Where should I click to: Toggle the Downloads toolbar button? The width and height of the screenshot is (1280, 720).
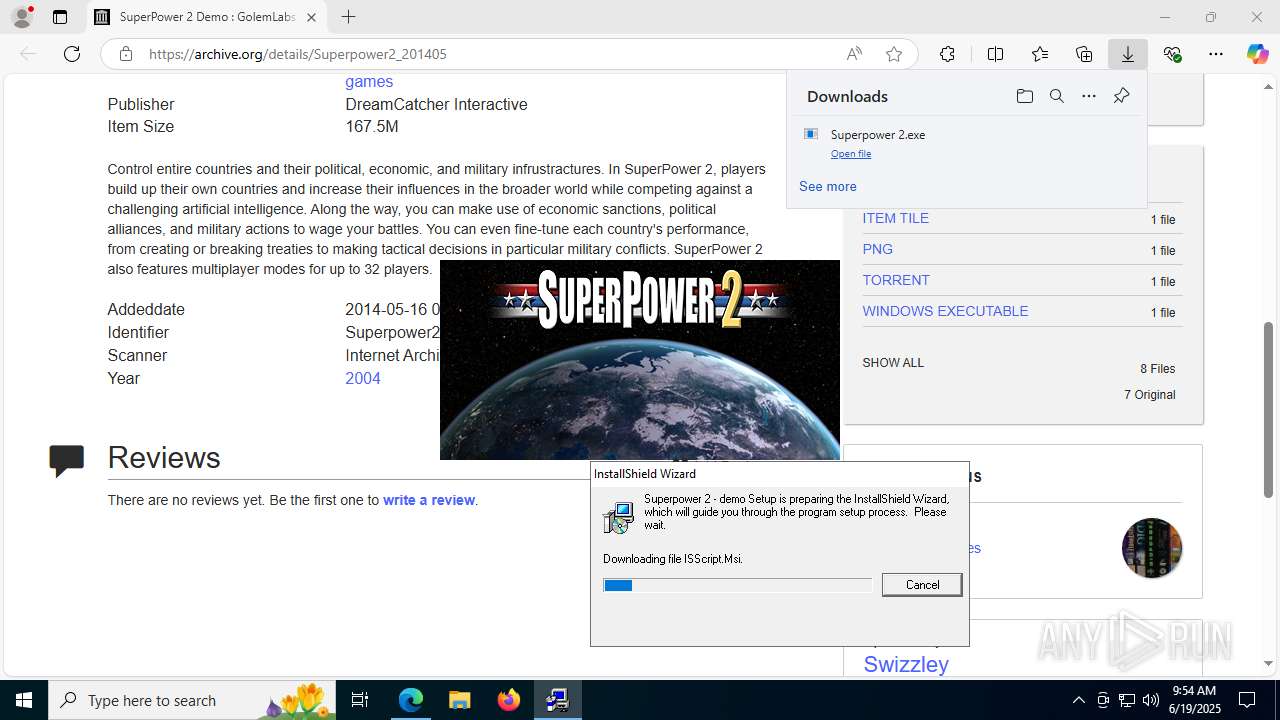coord(1128,54)
